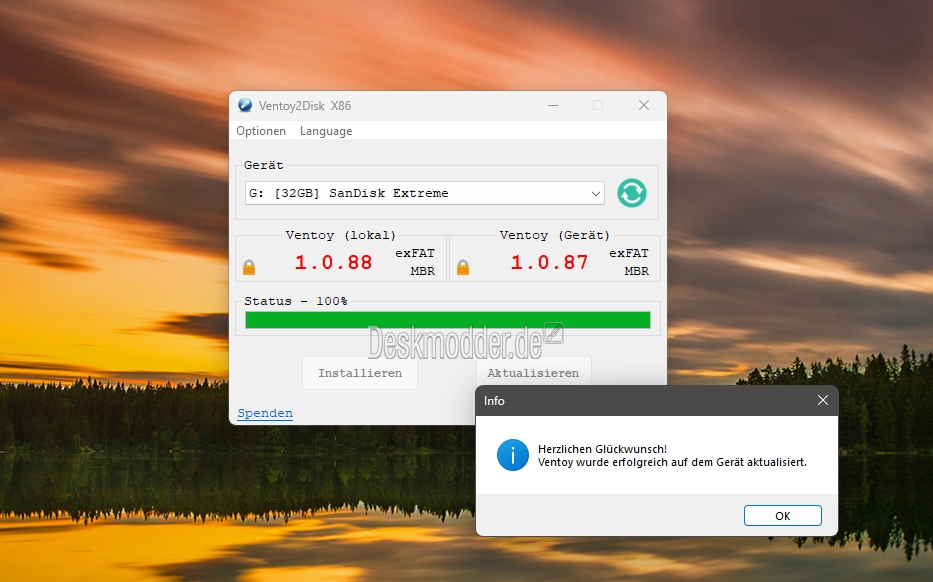Image resolution: width=933 pixels, height=582 pixels.
Task: Click the lock icon beside Ventoy (Gerät)
Action: click(463, 267)
